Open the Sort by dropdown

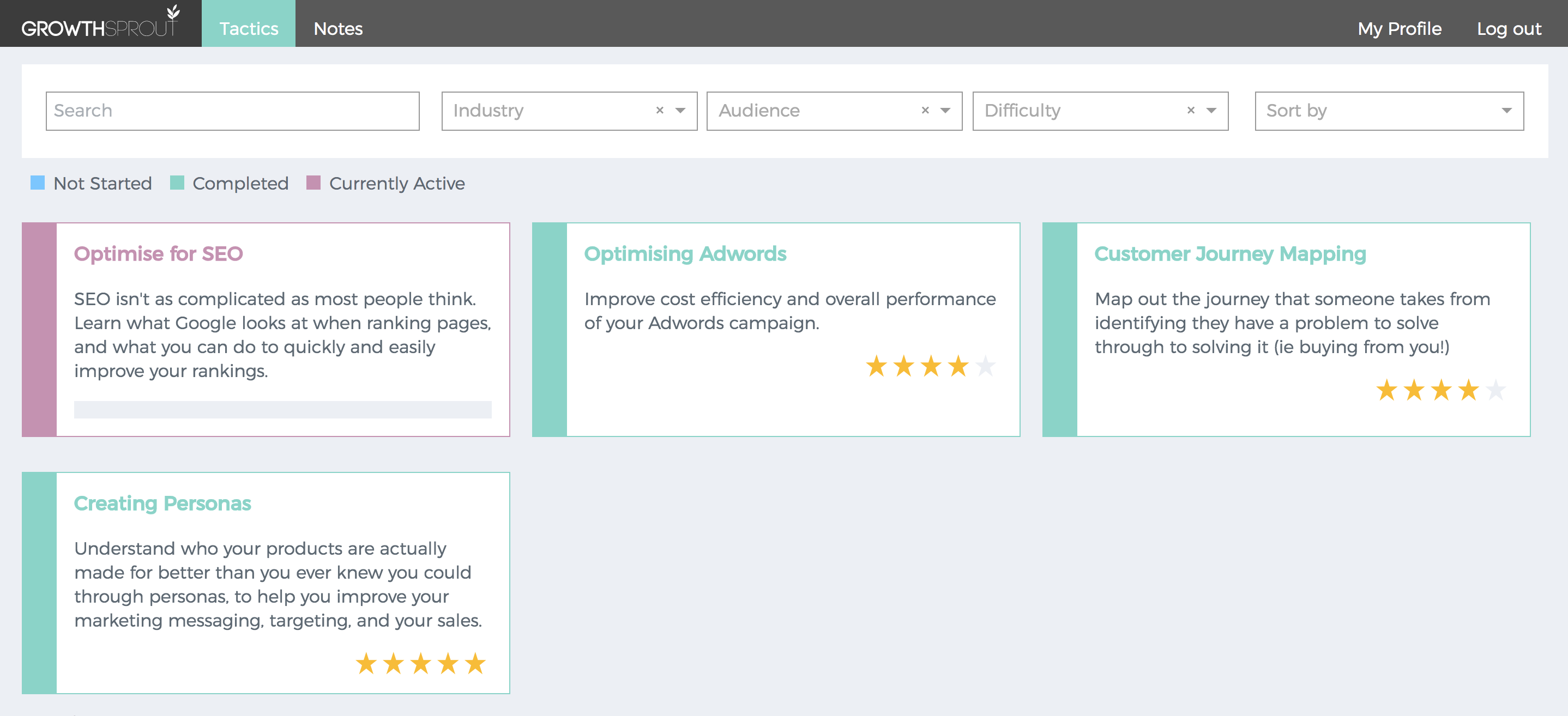click(x=1389, y=111)
